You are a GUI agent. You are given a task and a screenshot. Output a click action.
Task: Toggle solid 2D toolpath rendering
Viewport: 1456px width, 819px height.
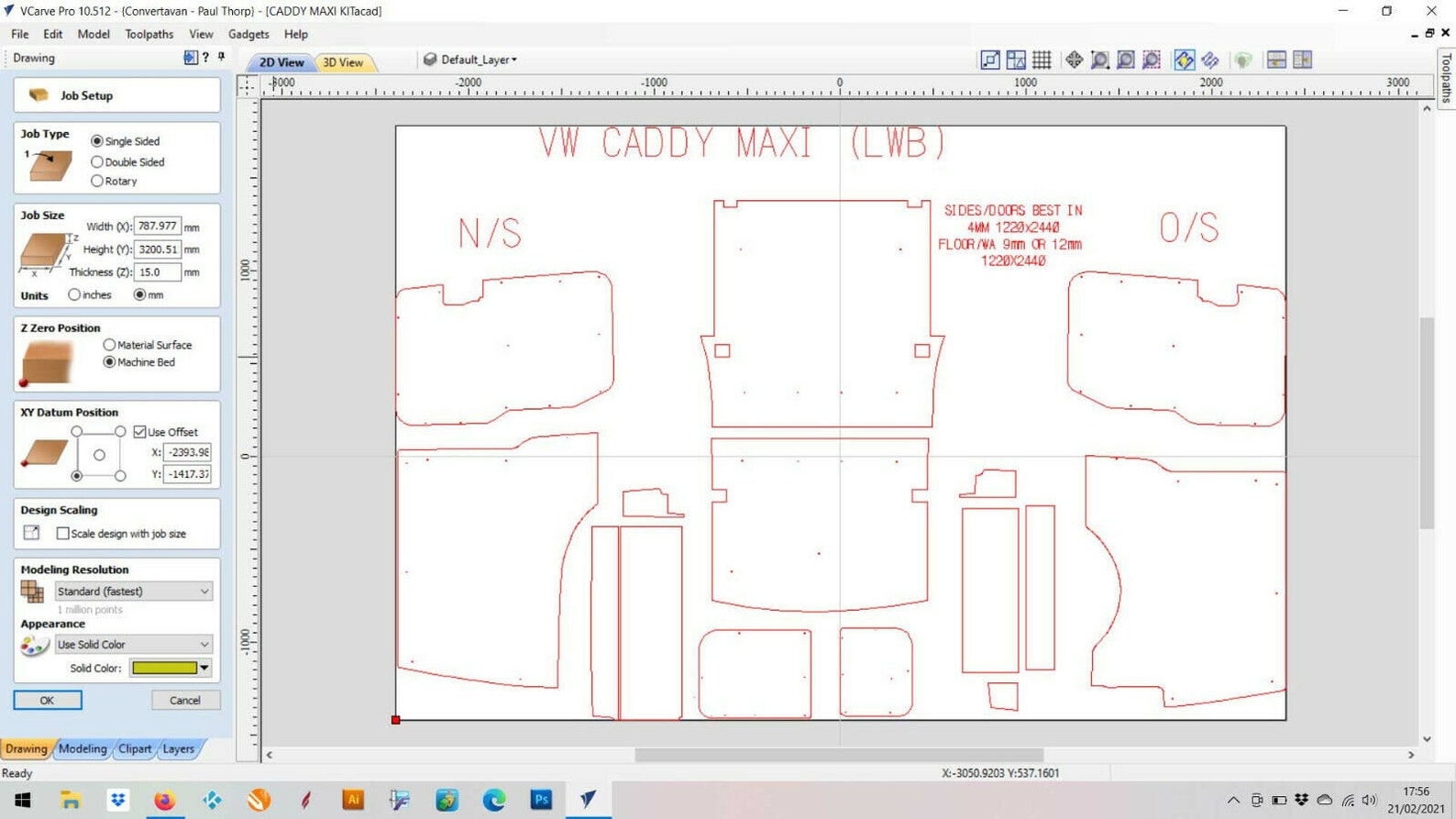pos(1210,61)
